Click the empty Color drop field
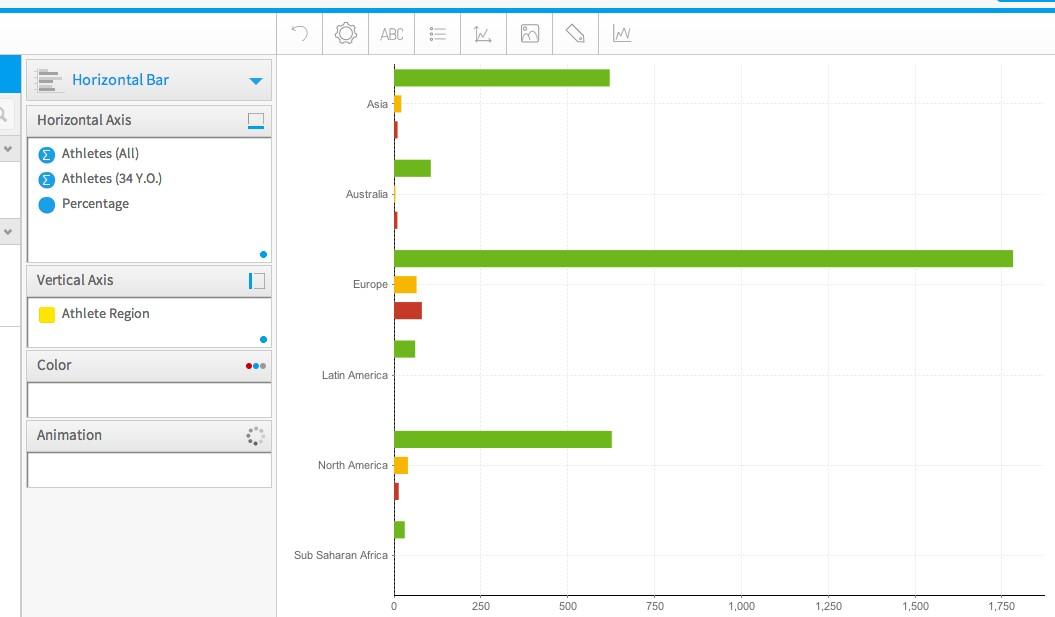 click(x=149, y=400)
